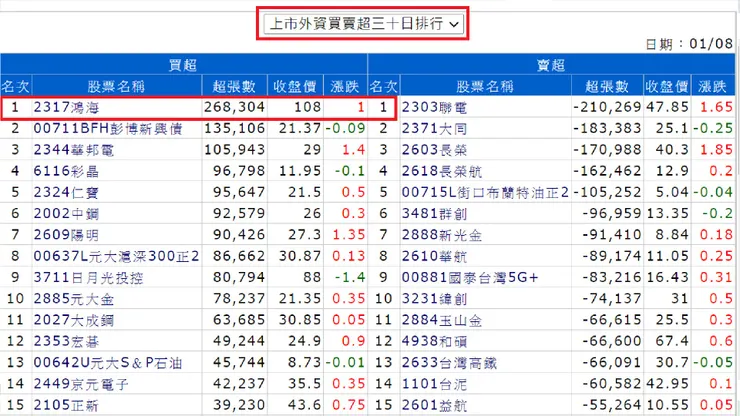Click the closing price 67.4 cell
The height and width of the screenshot is (416, 740).
coord(674,341)
